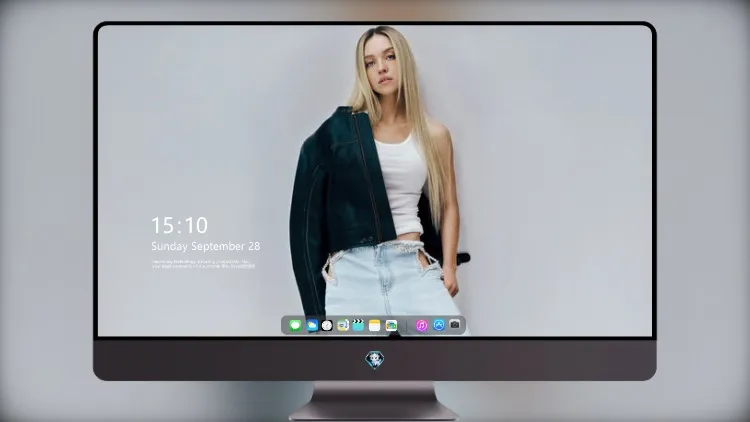Viewport: 750px width, 422px height.
Task: Open the Weather app in dock
Action: [311, 326]
